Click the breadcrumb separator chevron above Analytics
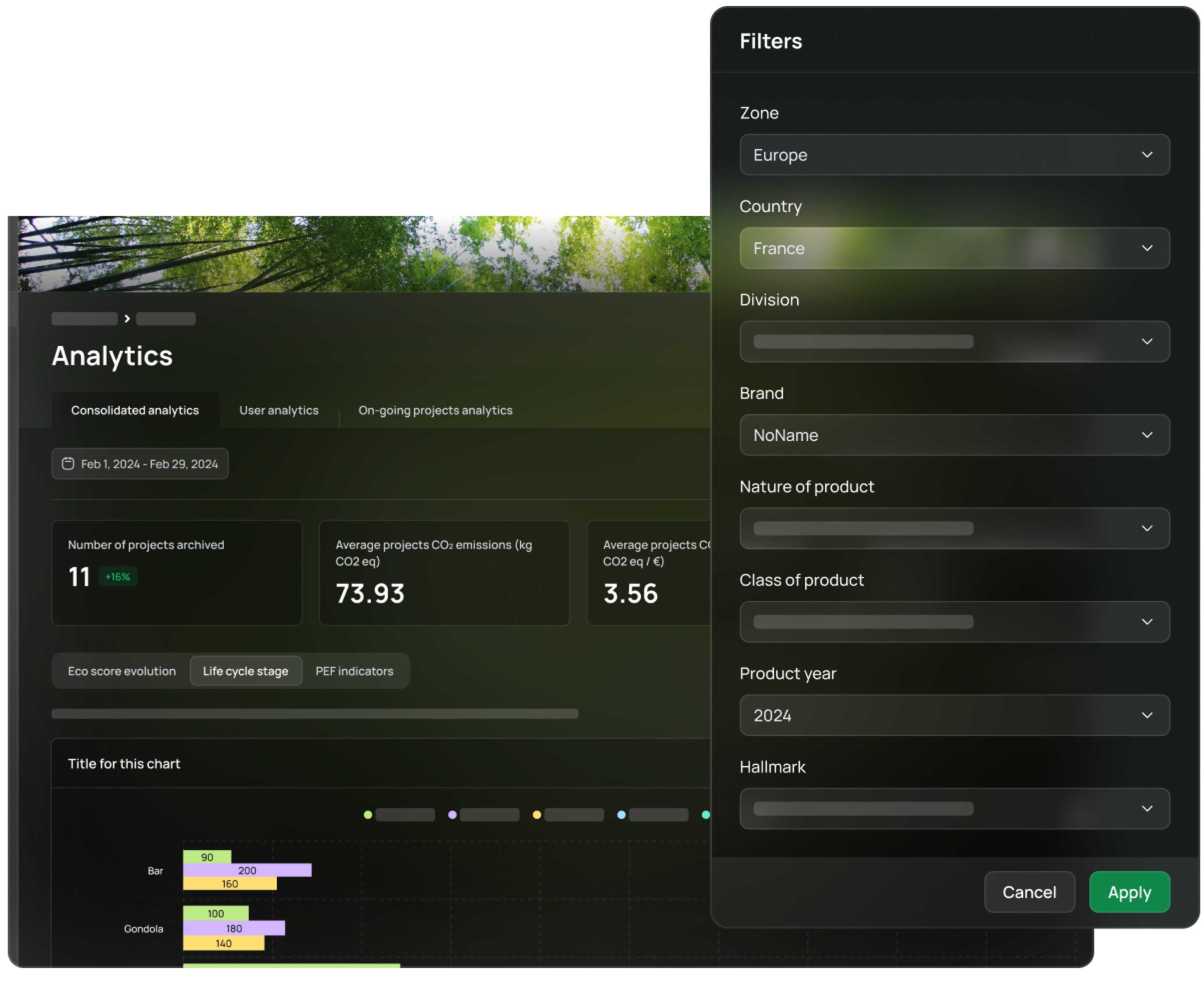This screenshot has width=1204, height=1004. [x=127, y=319]
